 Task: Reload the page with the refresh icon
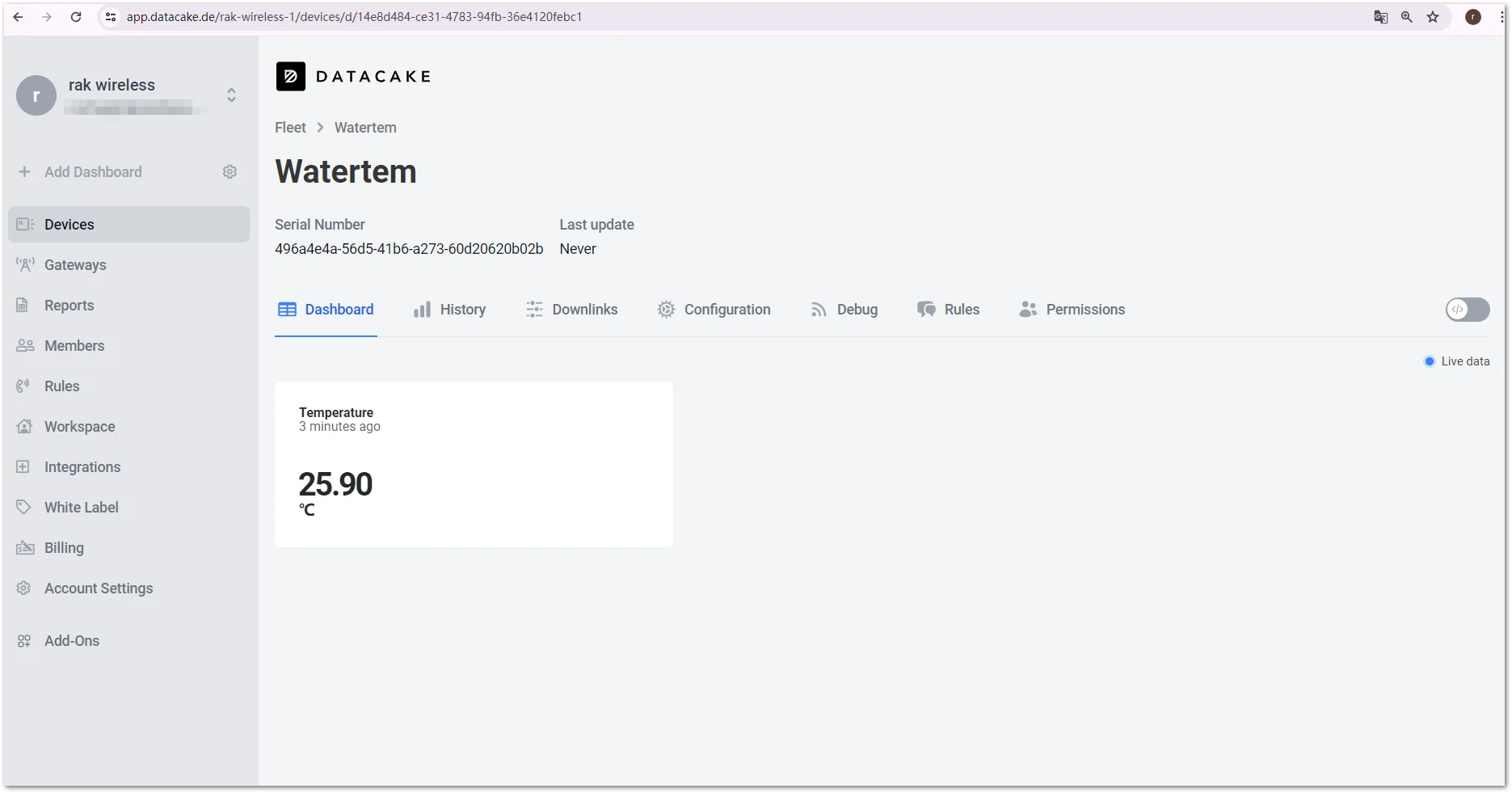pyautogui.click(x=76, y=17)
